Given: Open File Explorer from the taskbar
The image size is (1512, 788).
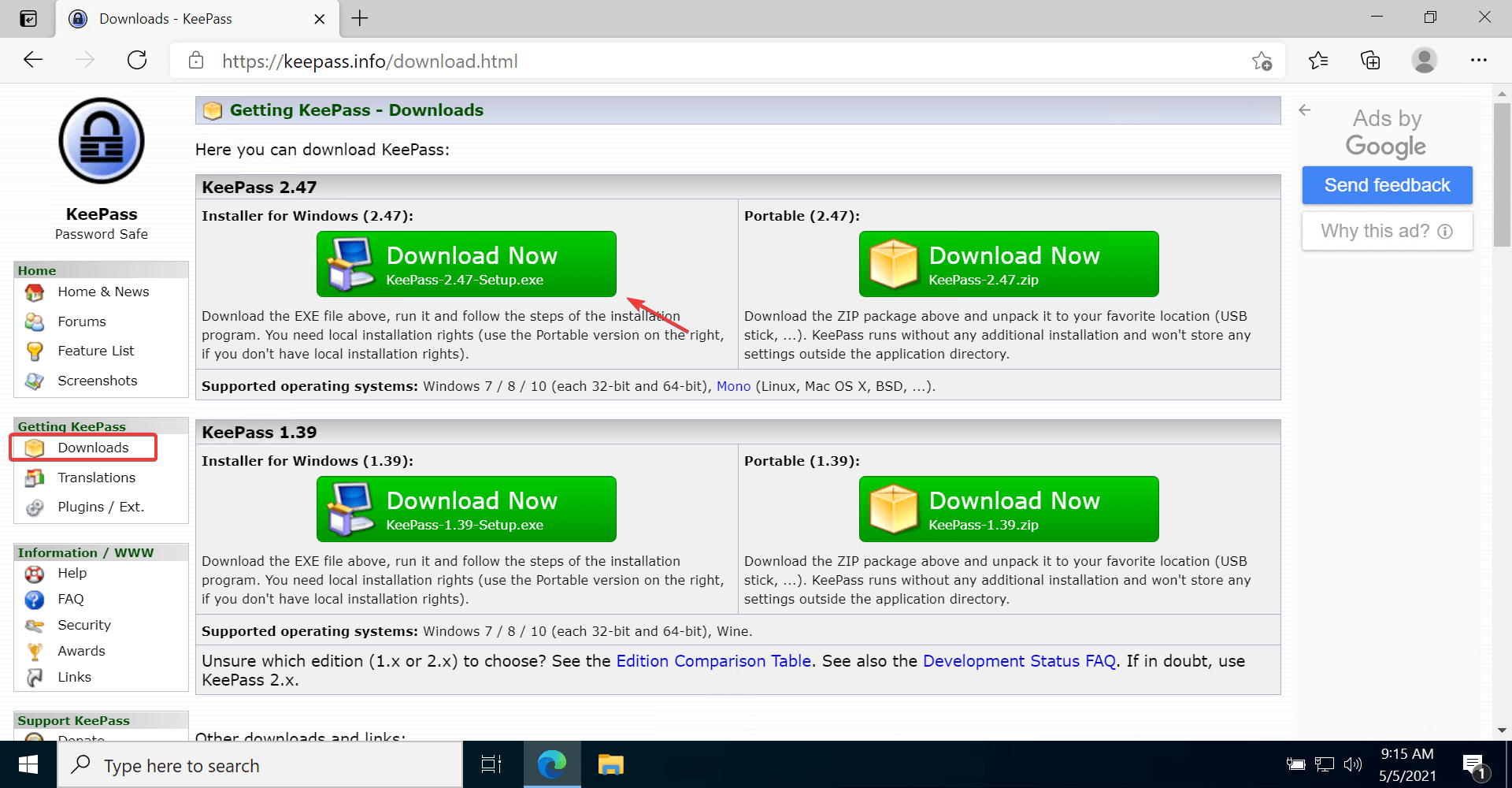Looking at the screenshot, I should click(x=610, y=764).
